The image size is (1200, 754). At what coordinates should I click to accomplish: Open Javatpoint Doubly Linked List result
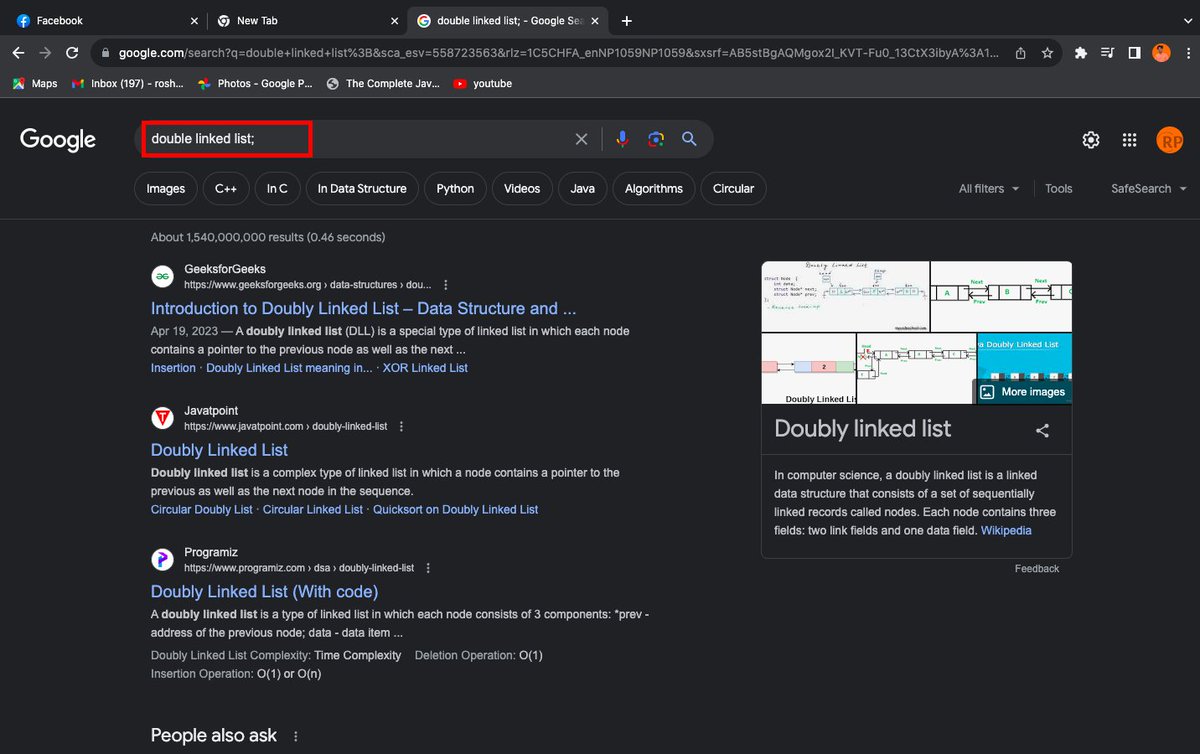[219, 450]
